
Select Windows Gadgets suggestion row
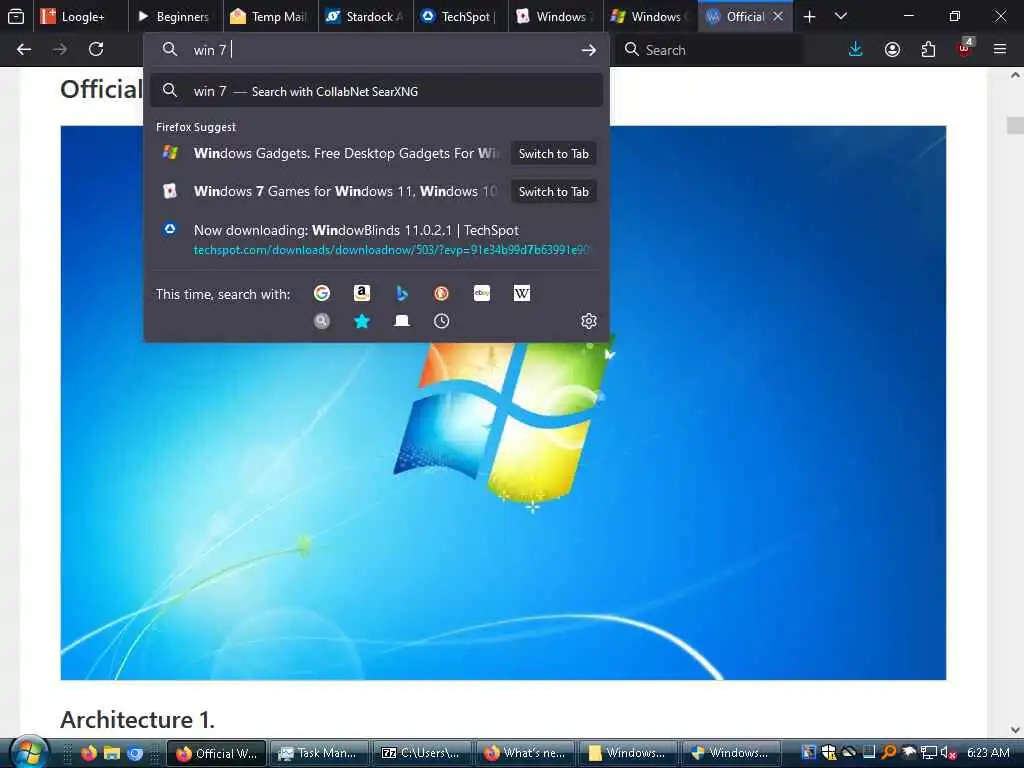(330, 153)
